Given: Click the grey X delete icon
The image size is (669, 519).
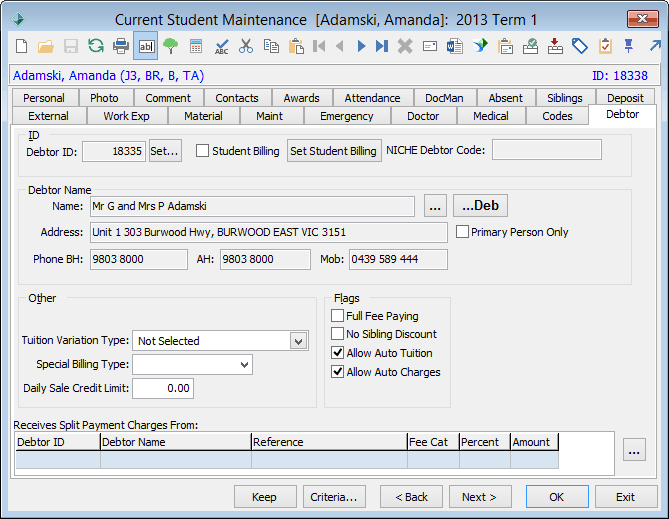Looking at the screenshot, I should (405, 46).
